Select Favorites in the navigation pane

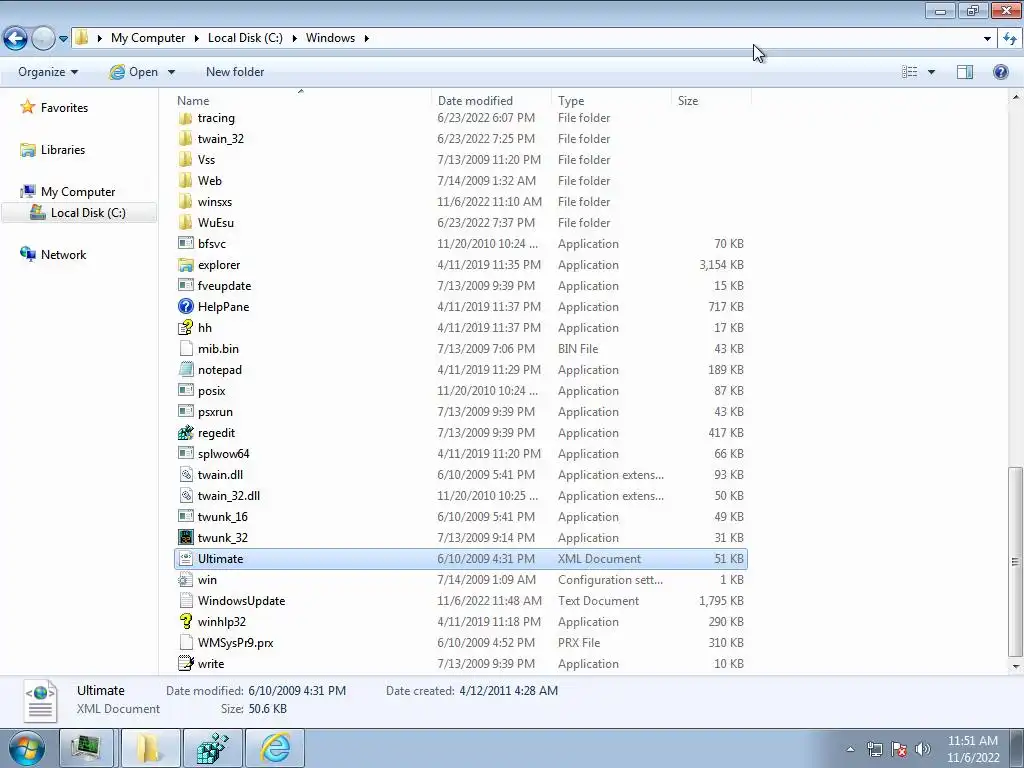pos(64,108)
